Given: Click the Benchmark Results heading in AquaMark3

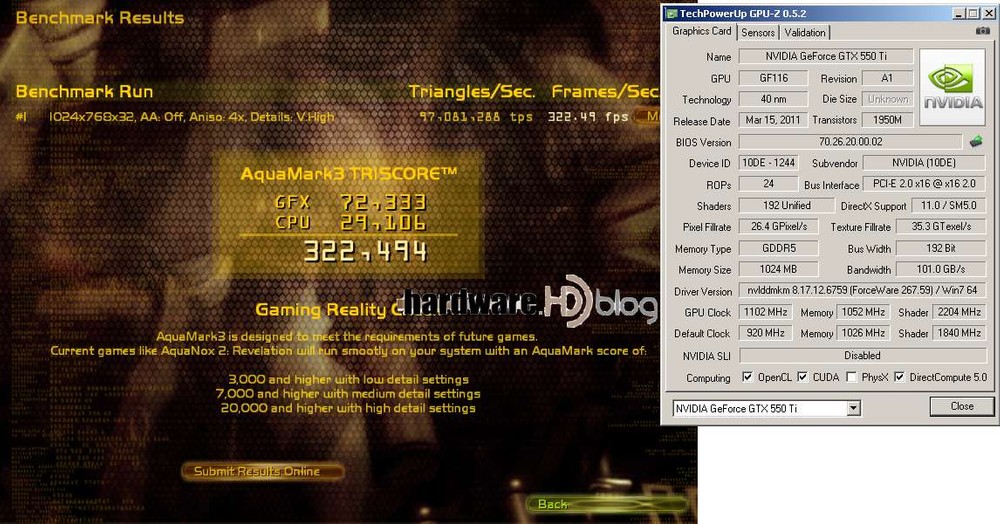Looking at the screenshot, I should click(99, 18).
